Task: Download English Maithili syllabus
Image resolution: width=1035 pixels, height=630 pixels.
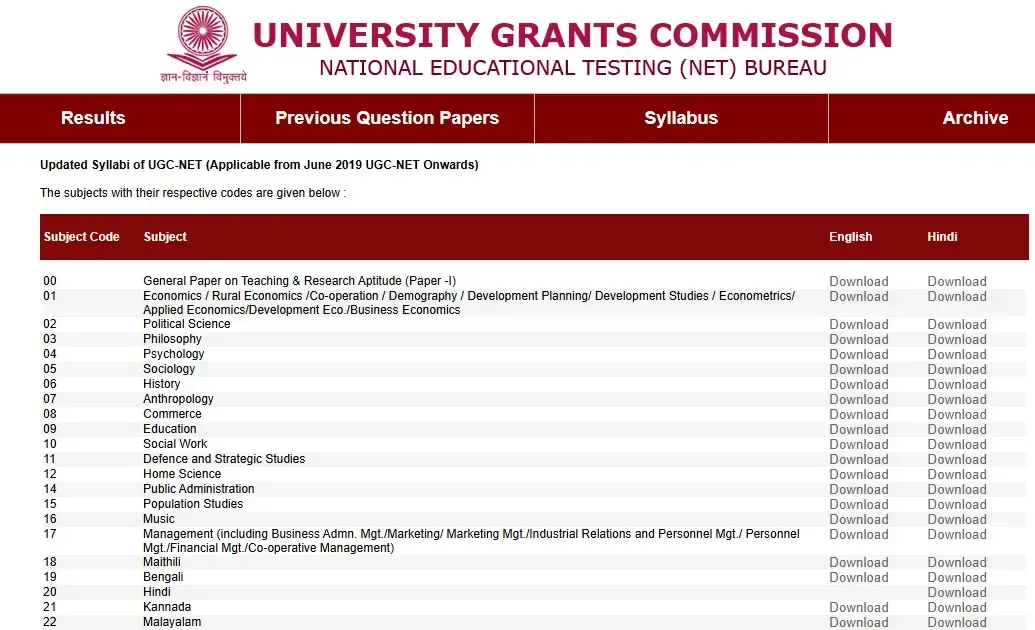Action: [x=859, y=563]
